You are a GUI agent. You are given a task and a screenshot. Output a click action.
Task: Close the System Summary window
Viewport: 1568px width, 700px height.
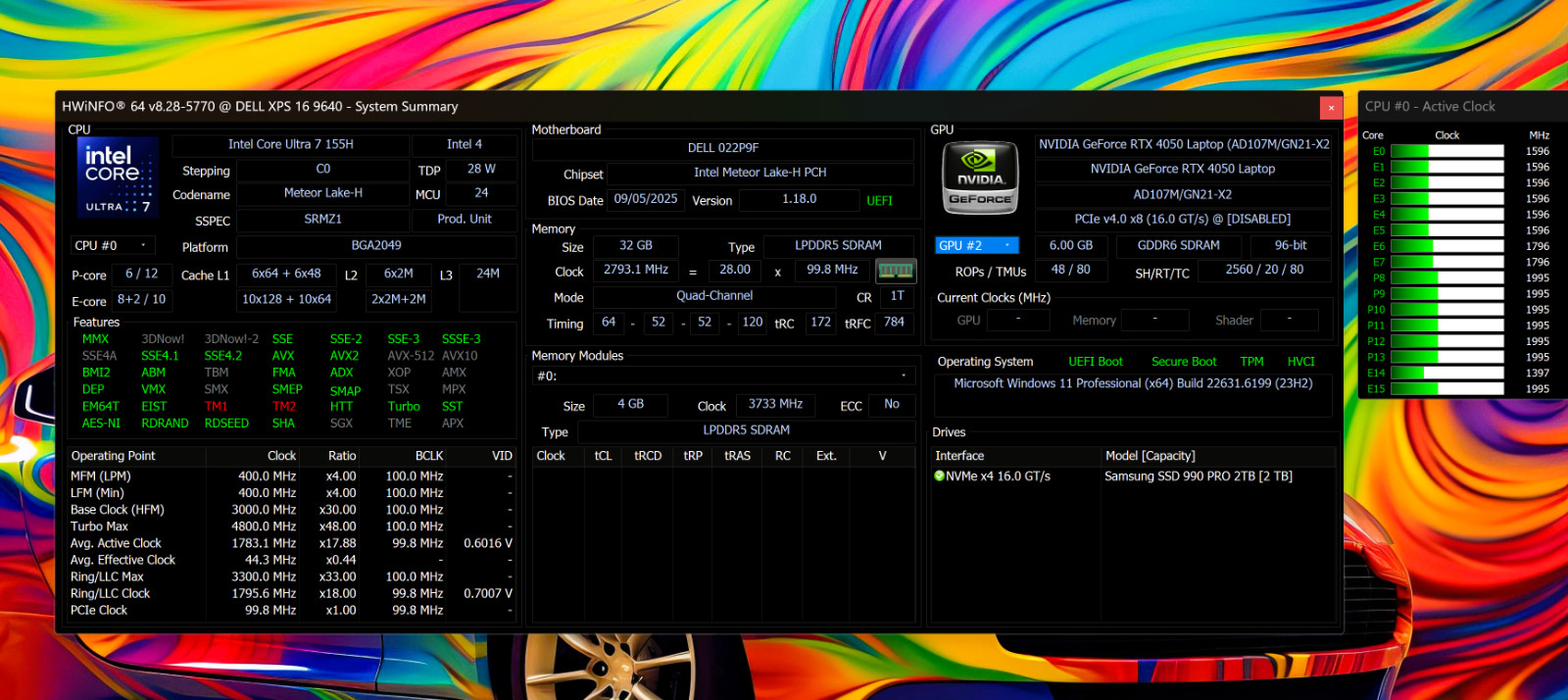pos(1331,107)
